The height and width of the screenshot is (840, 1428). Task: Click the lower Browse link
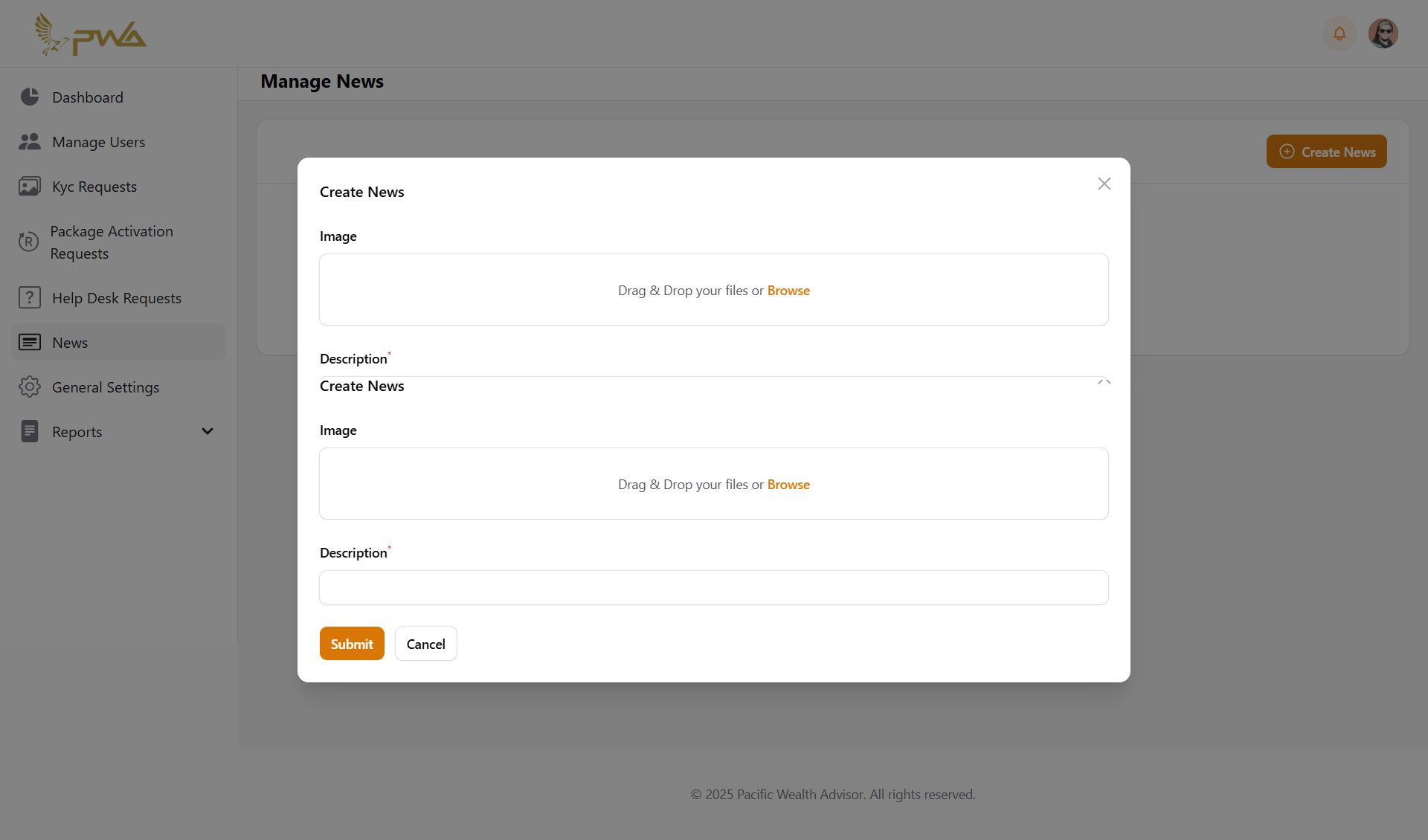788,485
